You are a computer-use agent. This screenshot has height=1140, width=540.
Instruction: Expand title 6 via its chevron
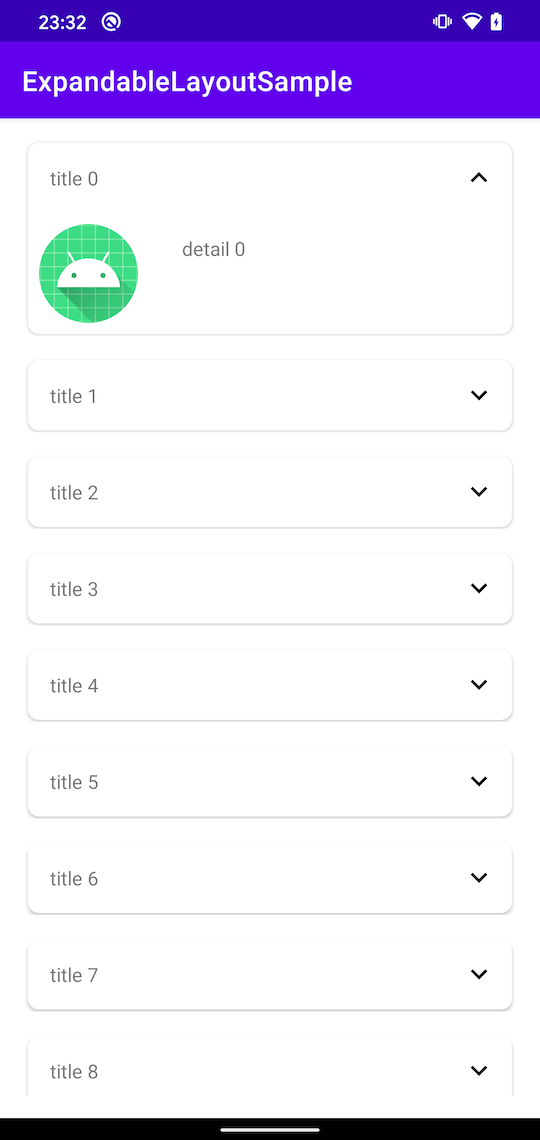(x=478, y=878)
